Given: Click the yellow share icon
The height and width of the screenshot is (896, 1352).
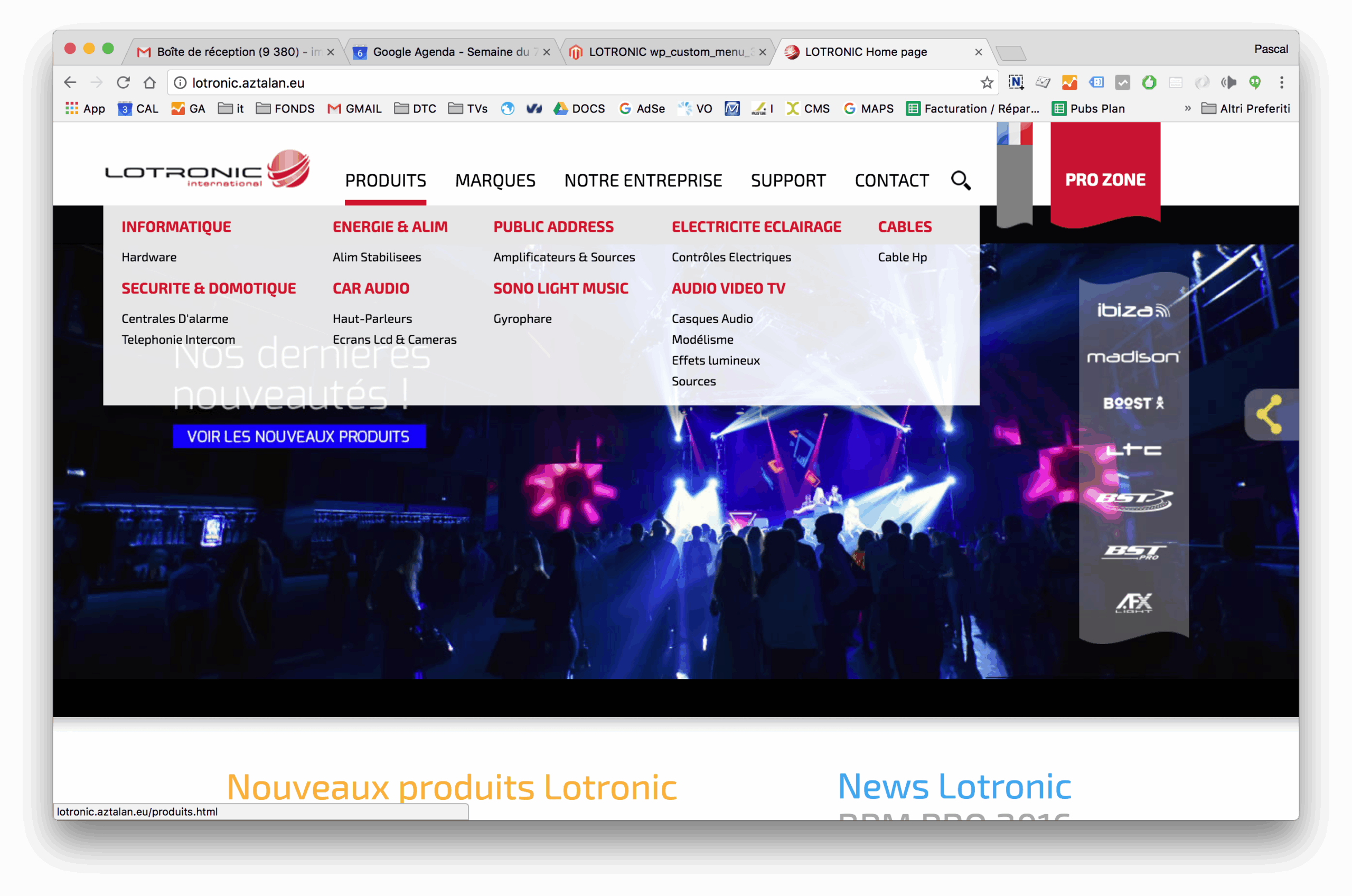Looking at the screenshot, I should (1269, 415).
